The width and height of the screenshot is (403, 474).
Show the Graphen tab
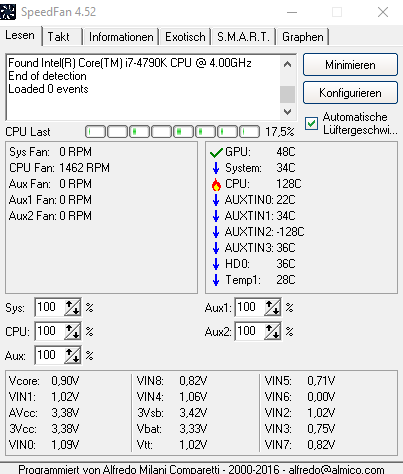click(x=303, y=37)
